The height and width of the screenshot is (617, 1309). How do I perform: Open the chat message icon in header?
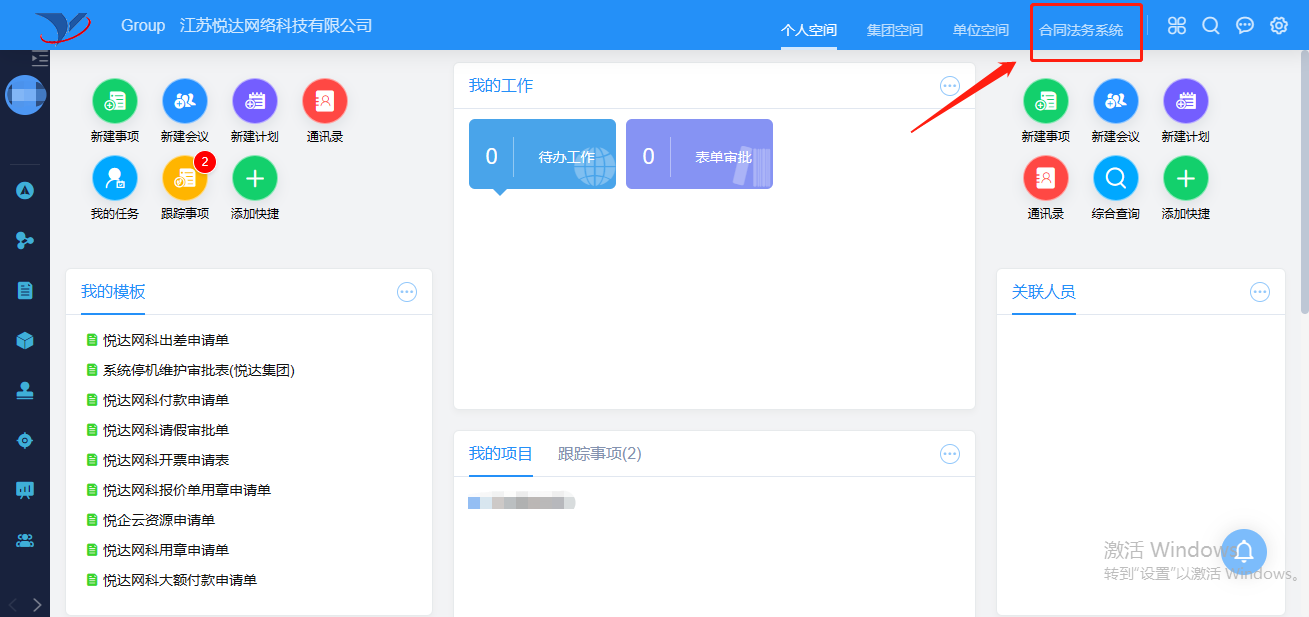pos(1245,26)
